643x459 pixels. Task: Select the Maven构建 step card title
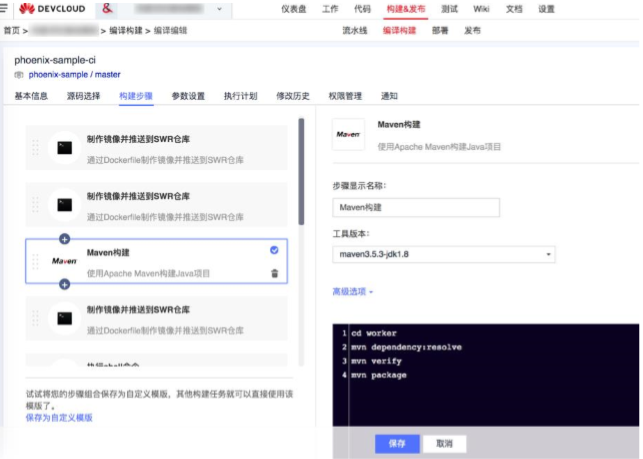click(x=108, y=253)
